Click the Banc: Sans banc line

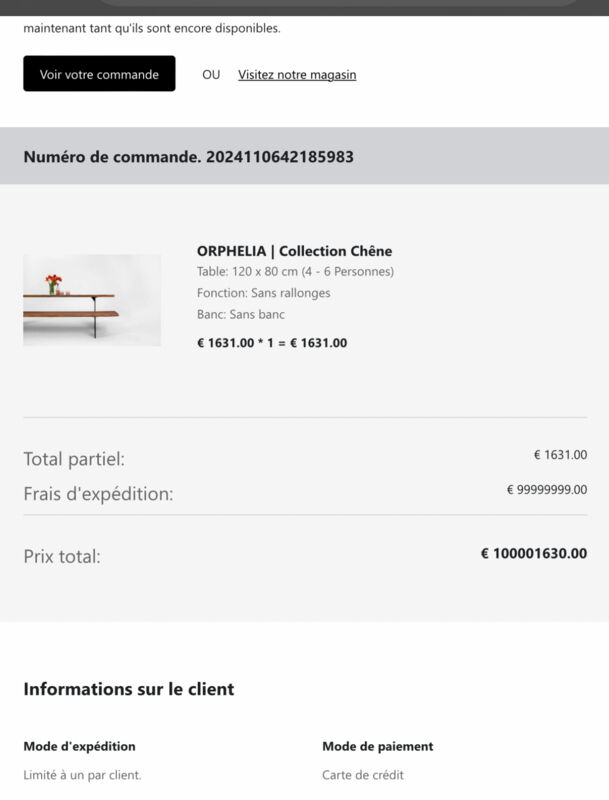pos(241,314)
